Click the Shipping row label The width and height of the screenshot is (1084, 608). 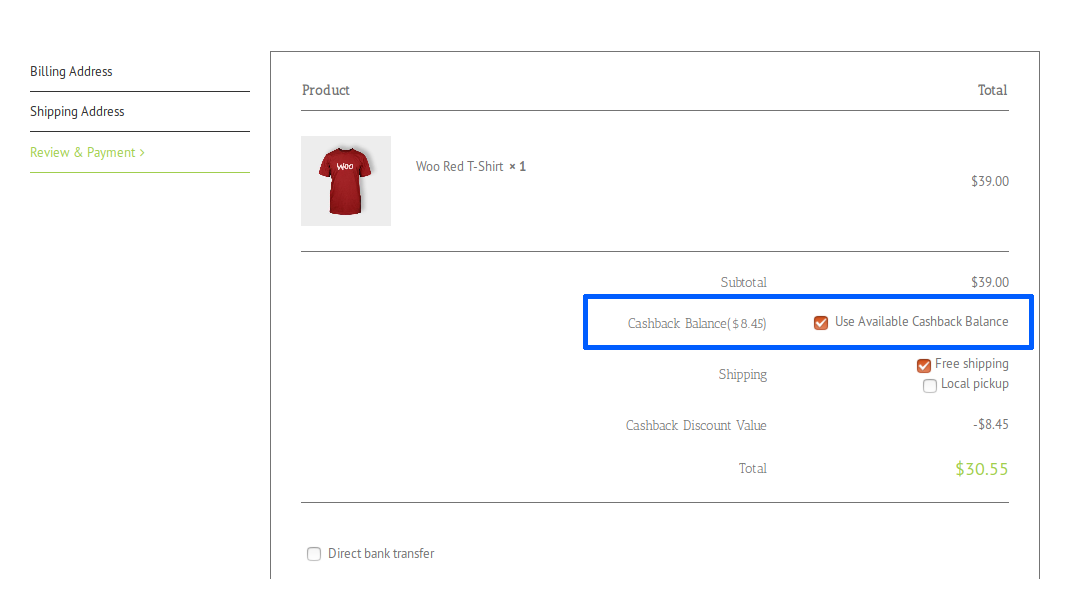(742, 374)
